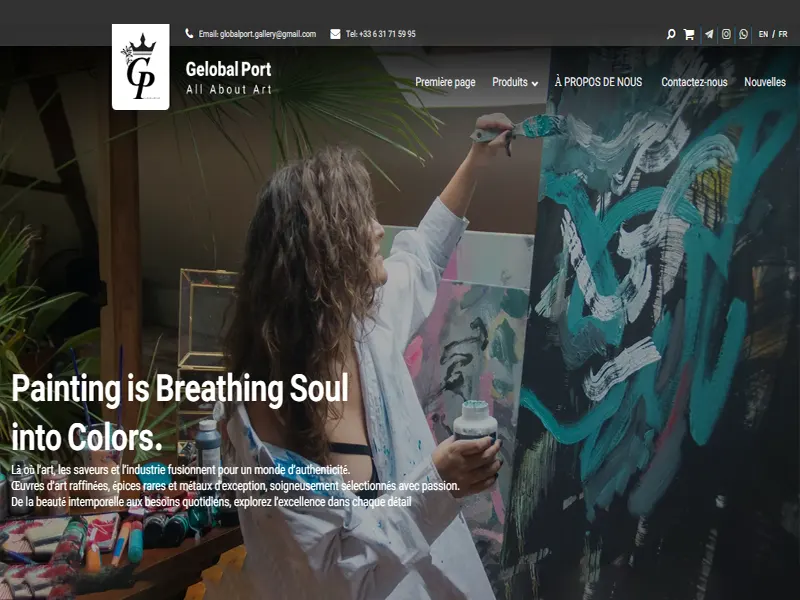Open the Nouvelles menu item
Screen dimensions: 800x600
[765, 82]
